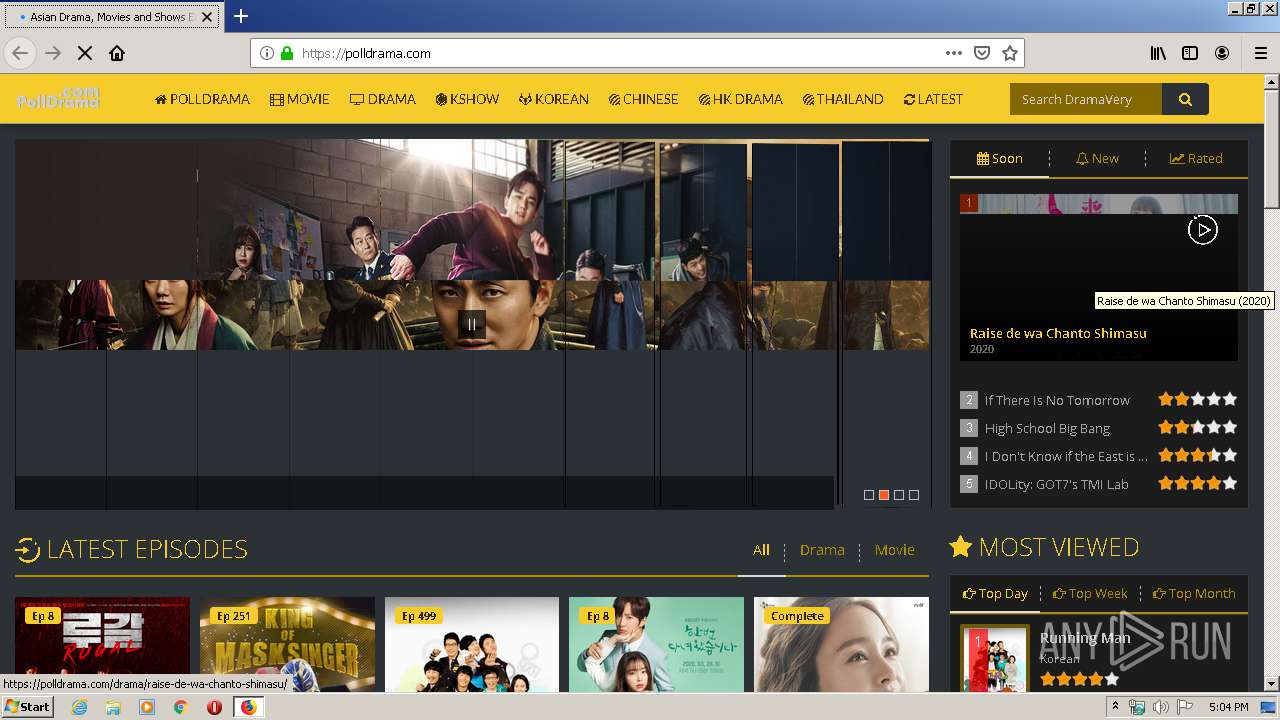The height and width of the screenshot is (720, 1280).
Task: Click the address bar URL field
Action: click(620, 53)
